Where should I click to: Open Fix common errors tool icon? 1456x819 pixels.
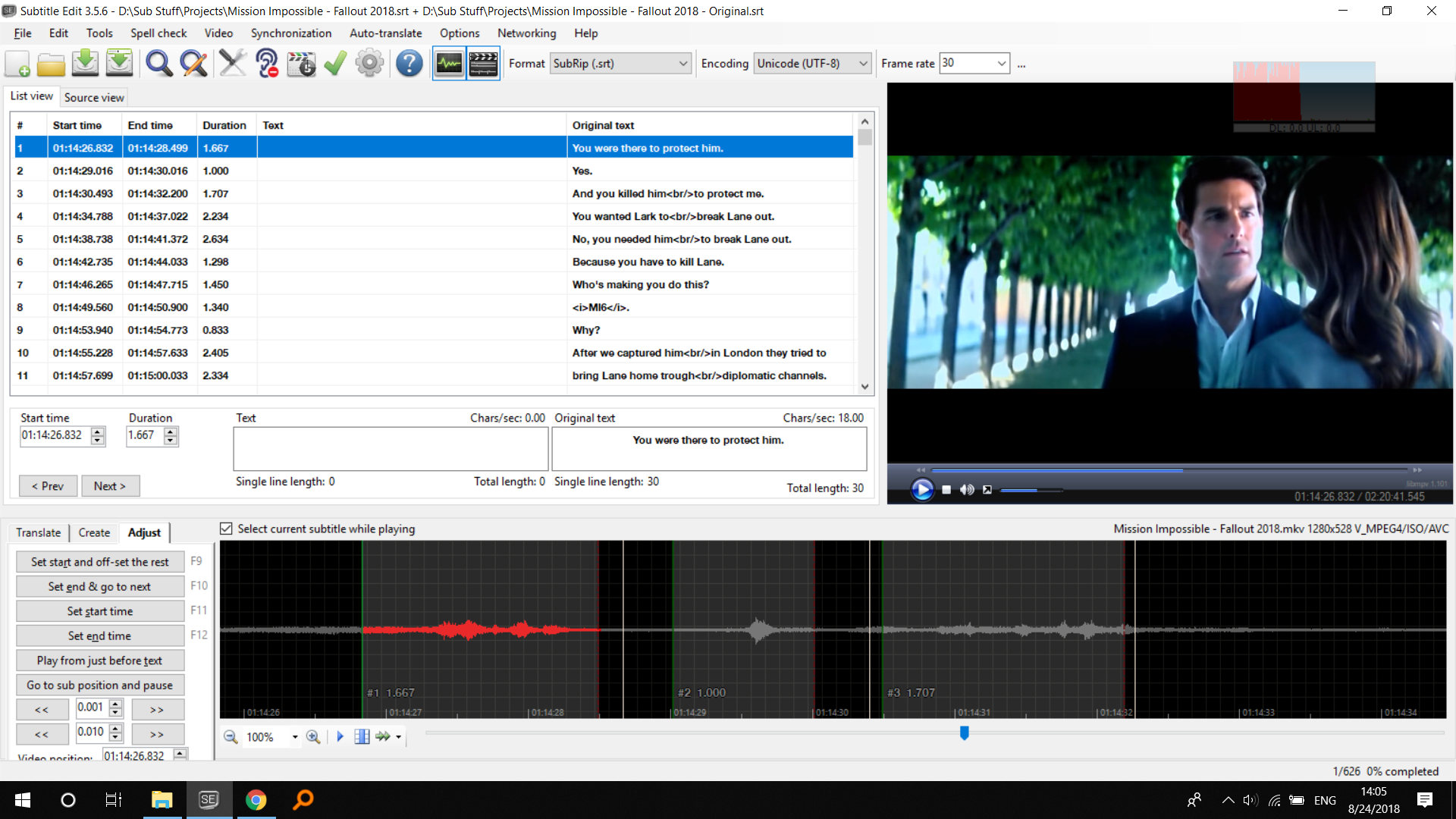pyautogui.click(x=232, y=64)
